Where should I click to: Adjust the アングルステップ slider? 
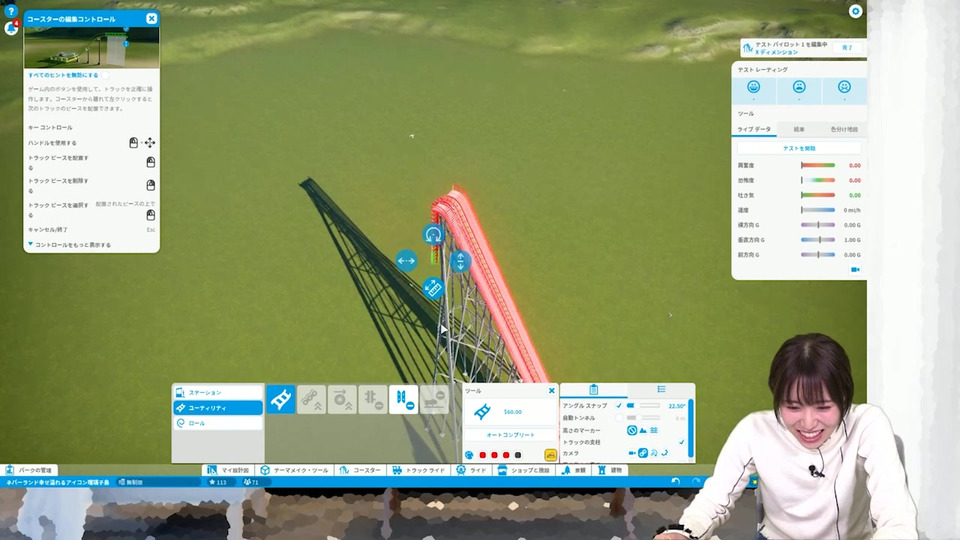pyautogui.click(x=643, y=405)
